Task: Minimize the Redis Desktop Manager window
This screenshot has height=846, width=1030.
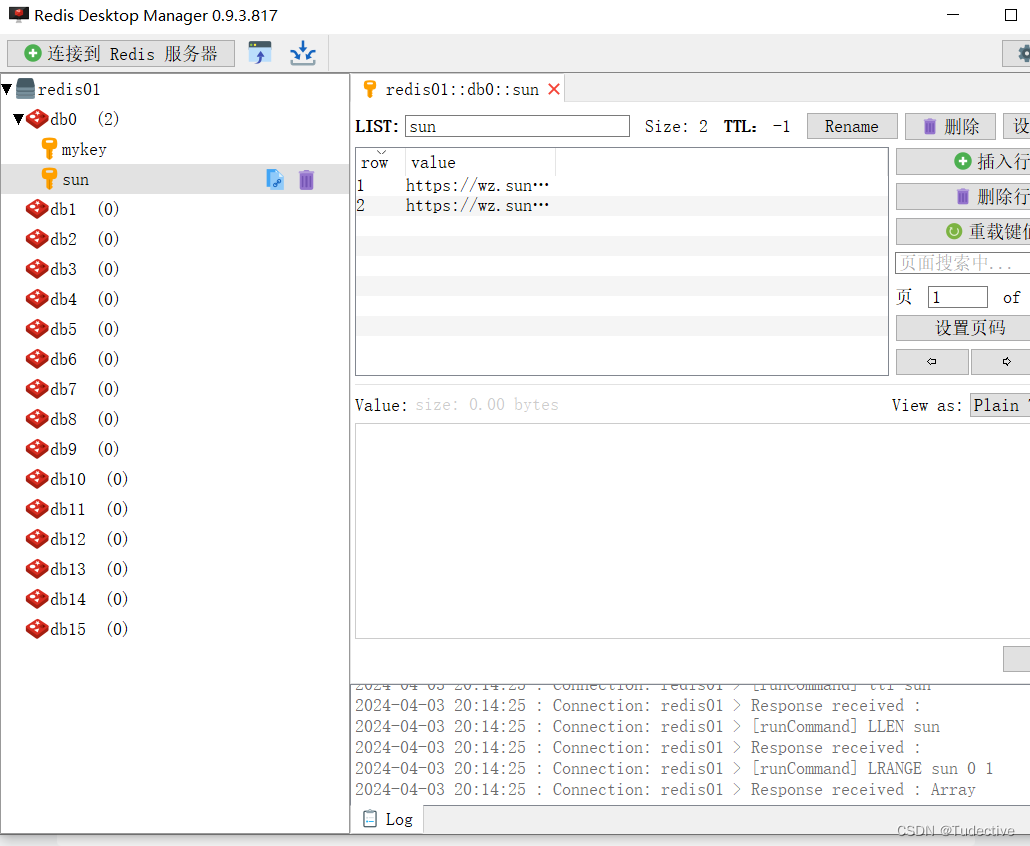Action: (953, 15)
